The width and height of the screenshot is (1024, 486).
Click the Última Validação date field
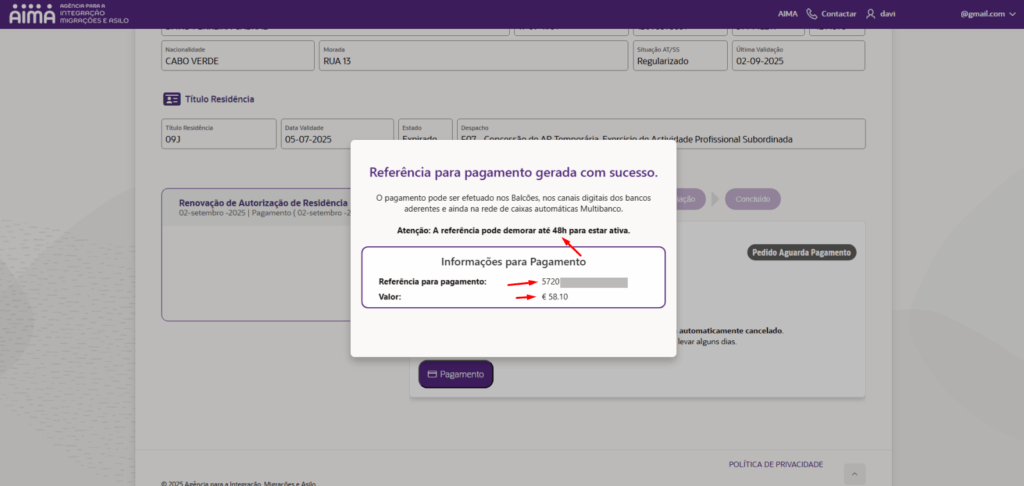click(x=797, y=56)
